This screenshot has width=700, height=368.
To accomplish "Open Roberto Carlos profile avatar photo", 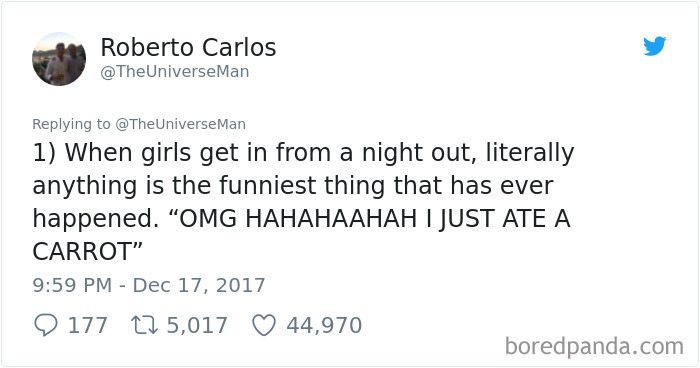I will pos(59,59).
